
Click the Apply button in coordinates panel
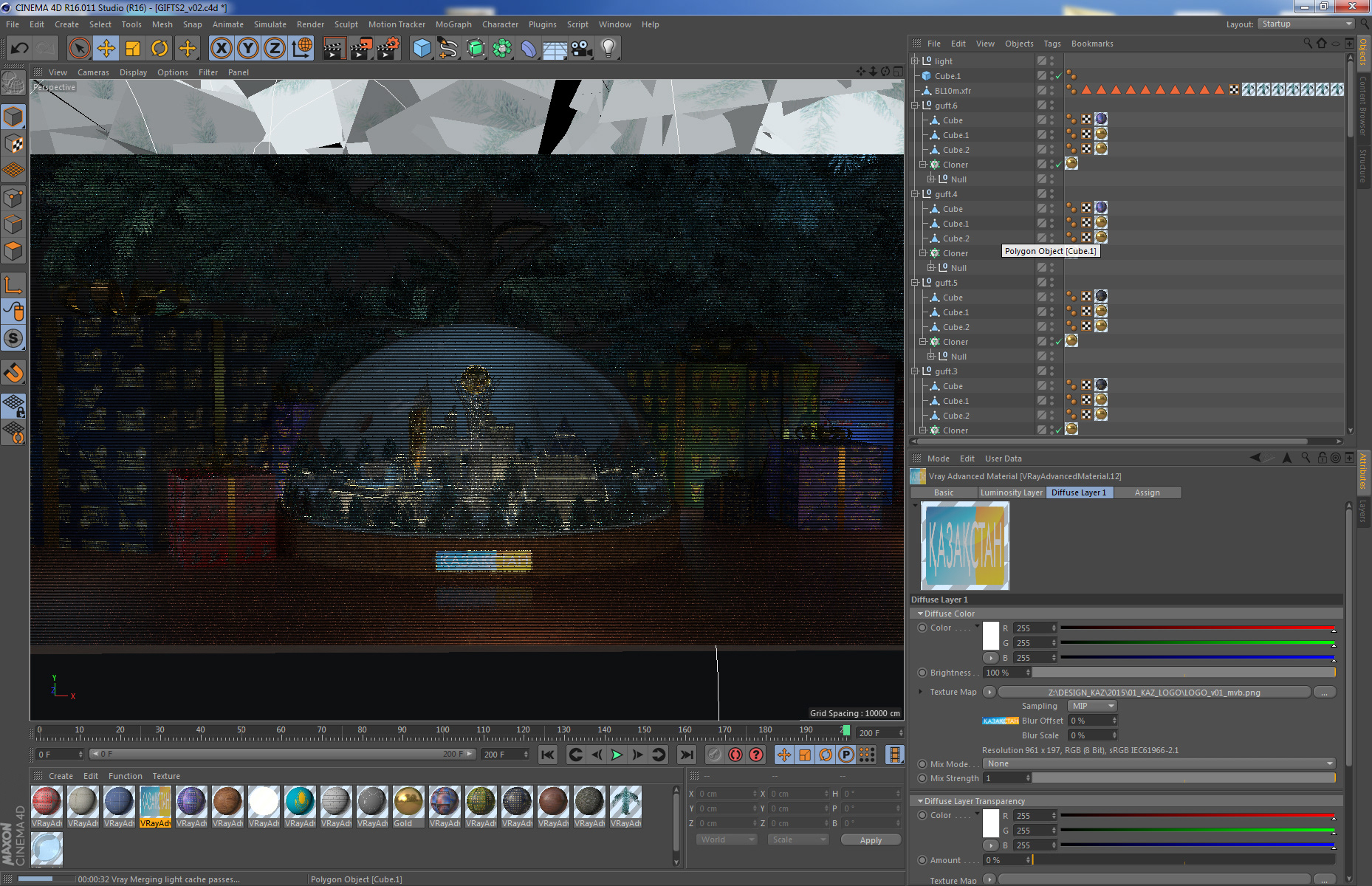871,840
